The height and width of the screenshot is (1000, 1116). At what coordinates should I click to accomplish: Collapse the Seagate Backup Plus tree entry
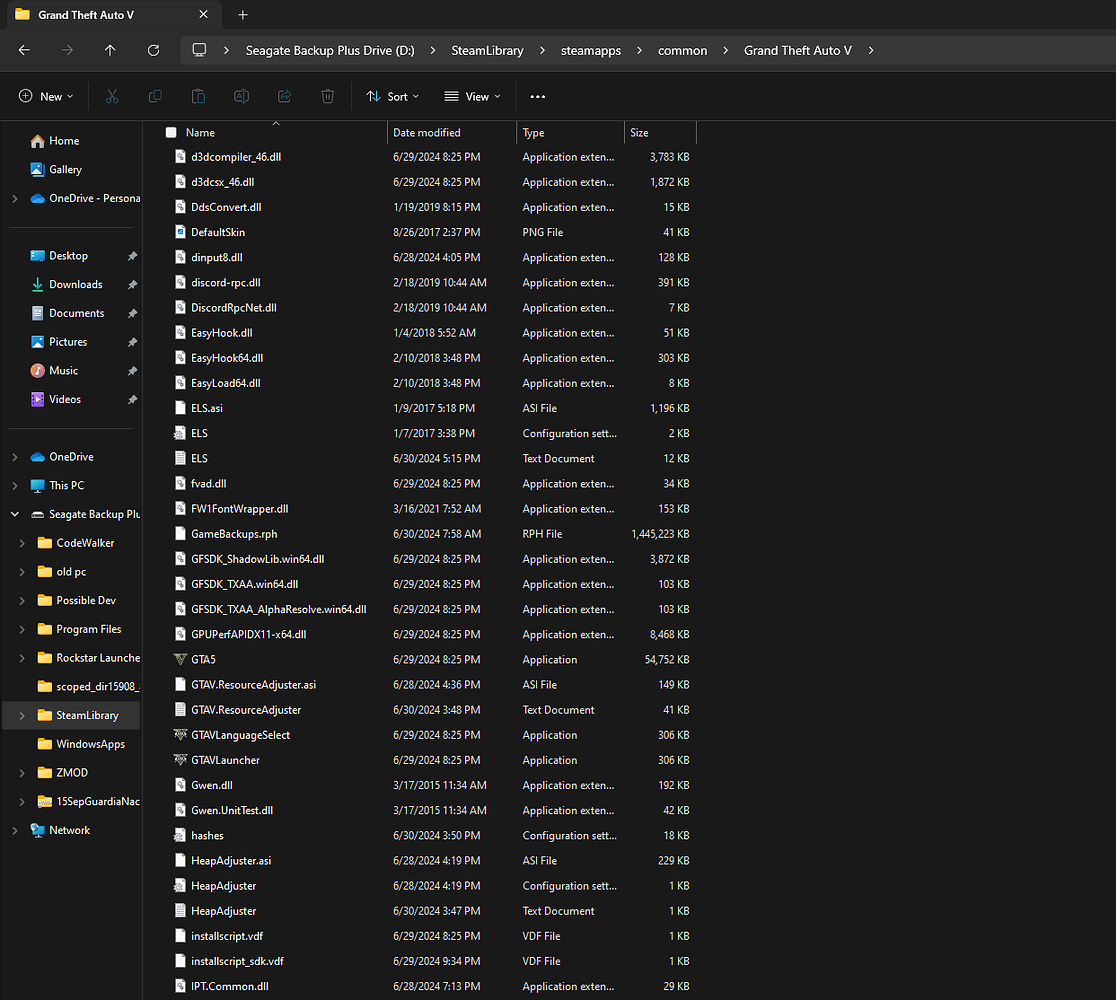click(13, 513)
